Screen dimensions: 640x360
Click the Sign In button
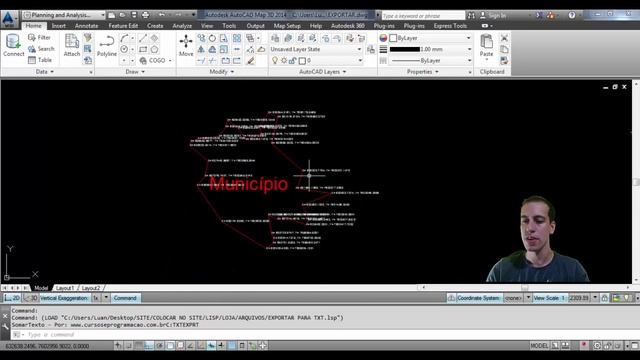coord(493,15)
